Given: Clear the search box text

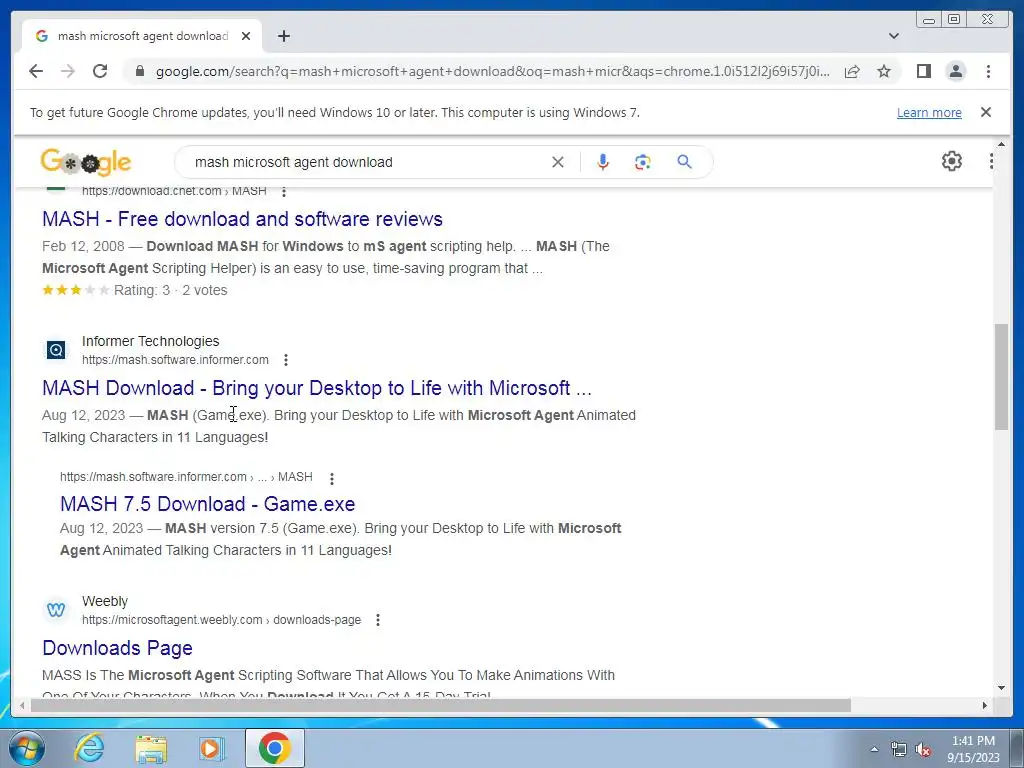Looking at the screenshot, I should point(558,162).
